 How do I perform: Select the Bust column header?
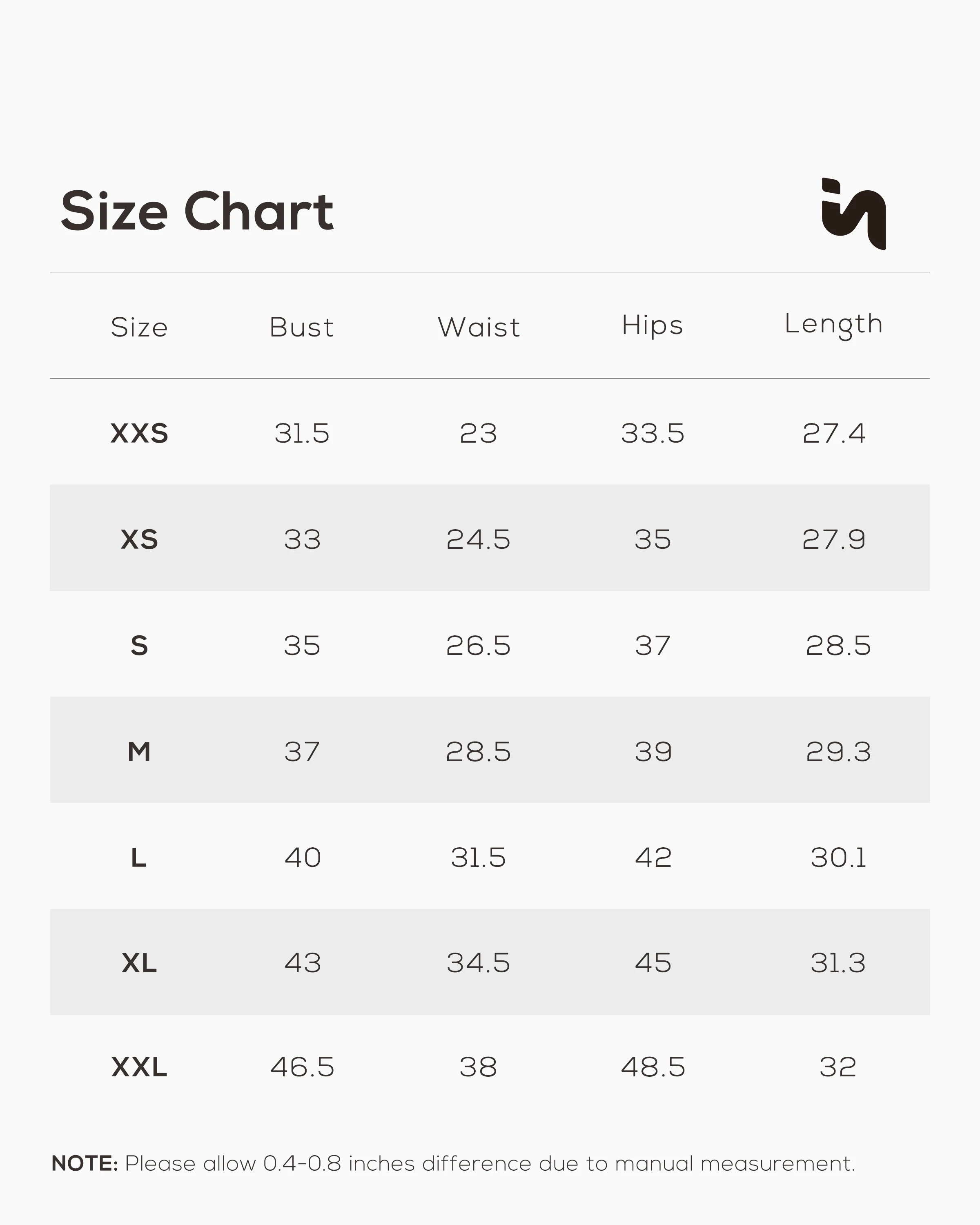[302, 327]
